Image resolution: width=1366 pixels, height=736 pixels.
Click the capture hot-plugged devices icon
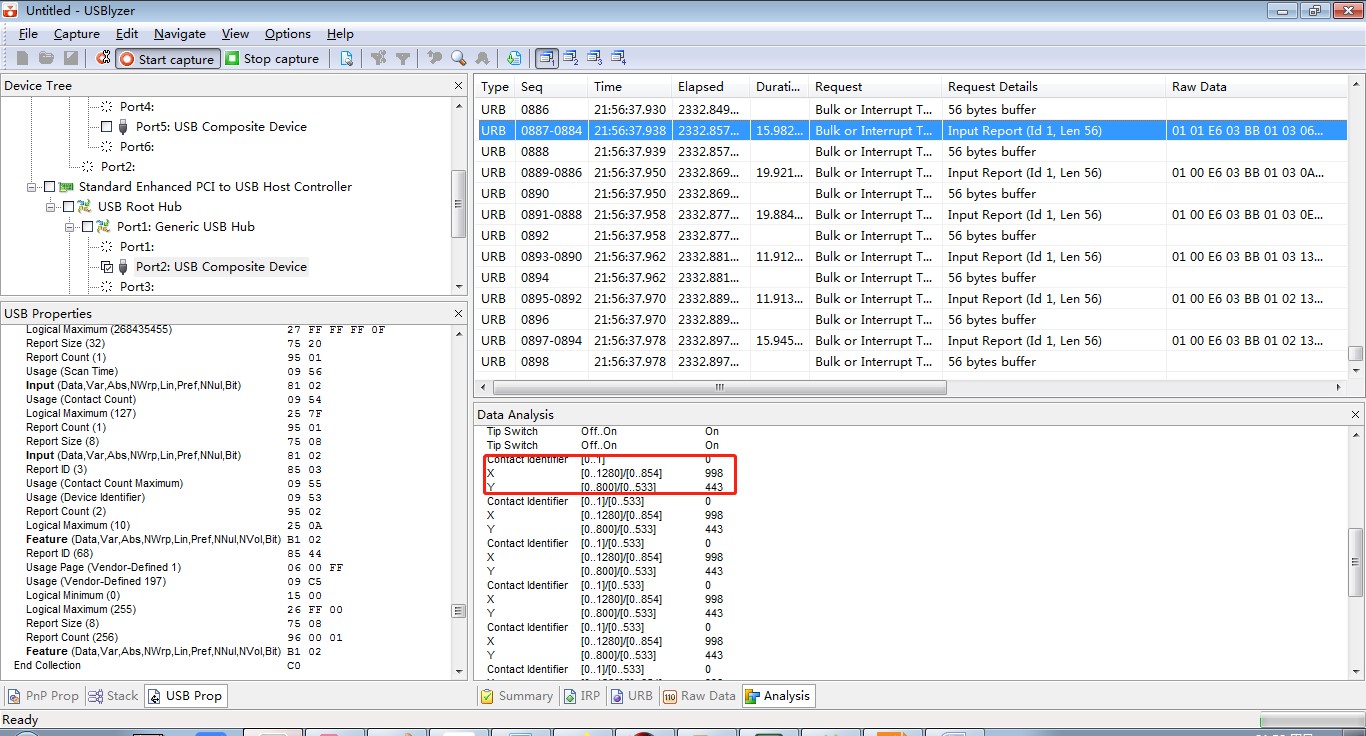point(103,58)
